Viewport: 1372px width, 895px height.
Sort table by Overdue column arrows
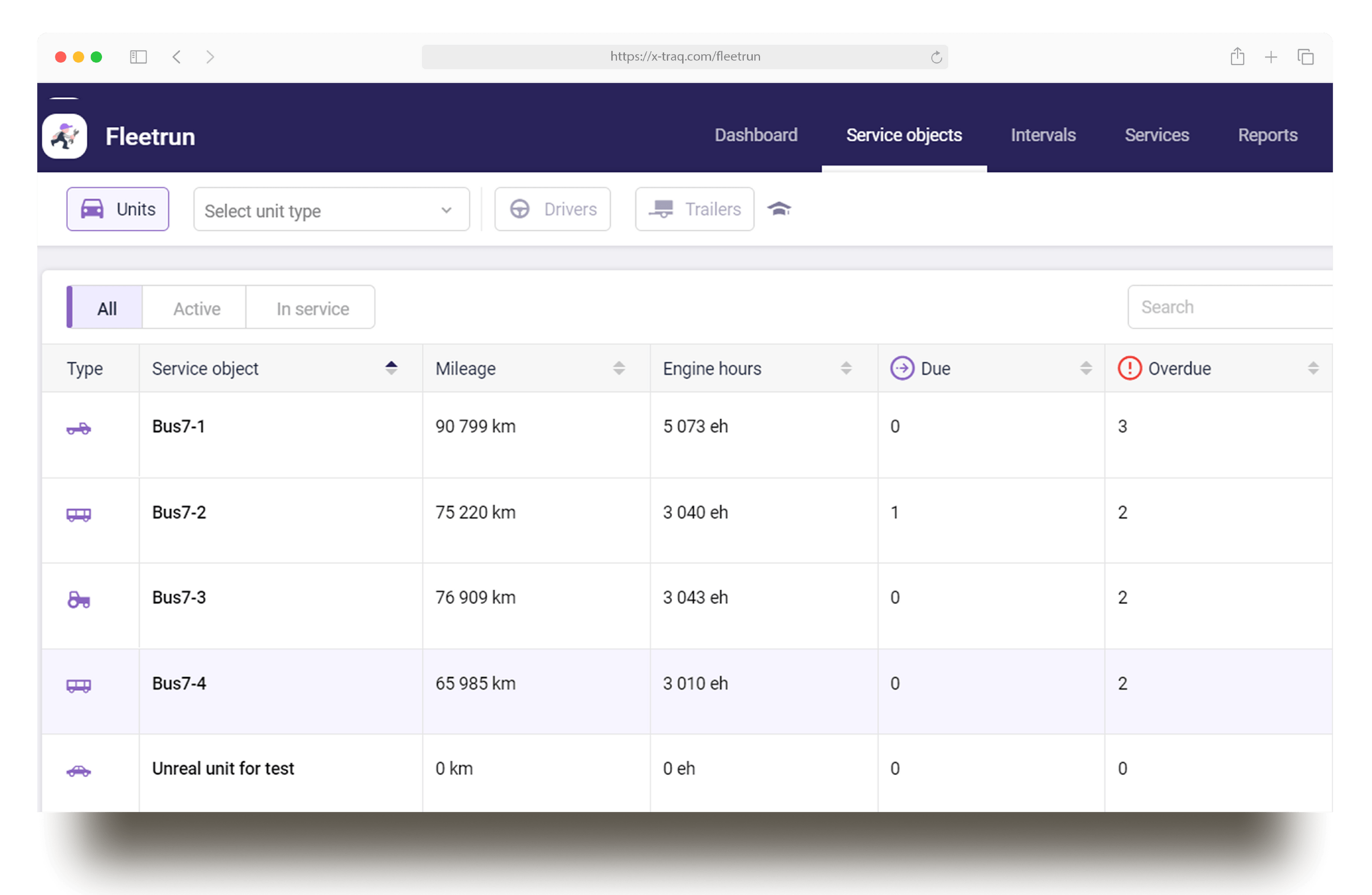pos(1313,368)
